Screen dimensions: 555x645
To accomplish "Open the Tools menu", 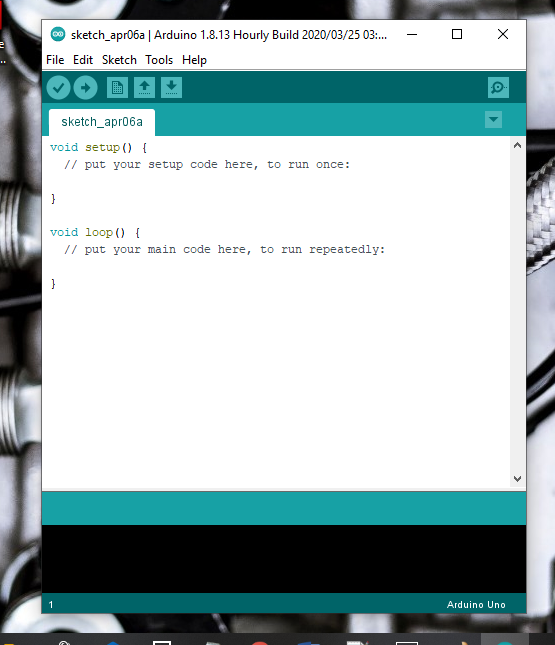I will coord(159,60).
